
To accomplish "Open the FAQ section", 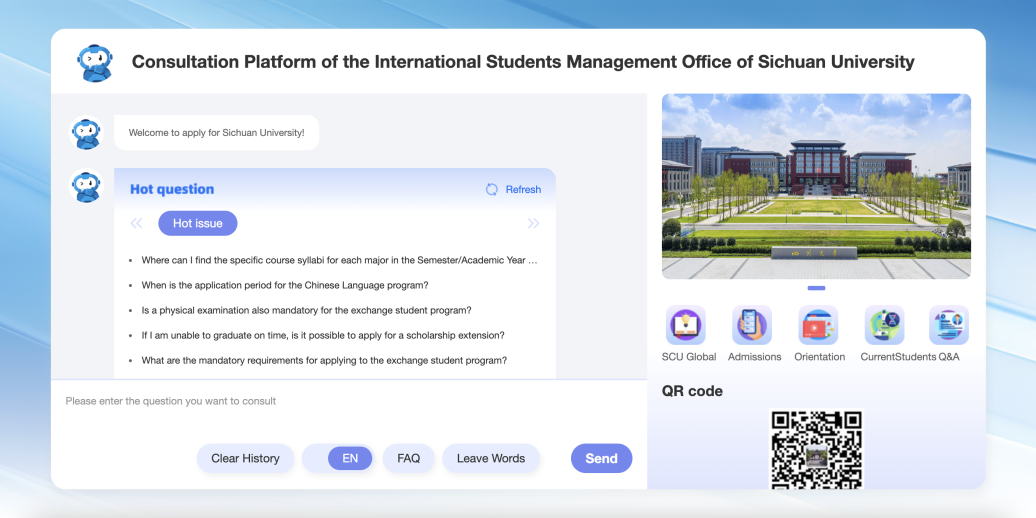I will (408, 458).
